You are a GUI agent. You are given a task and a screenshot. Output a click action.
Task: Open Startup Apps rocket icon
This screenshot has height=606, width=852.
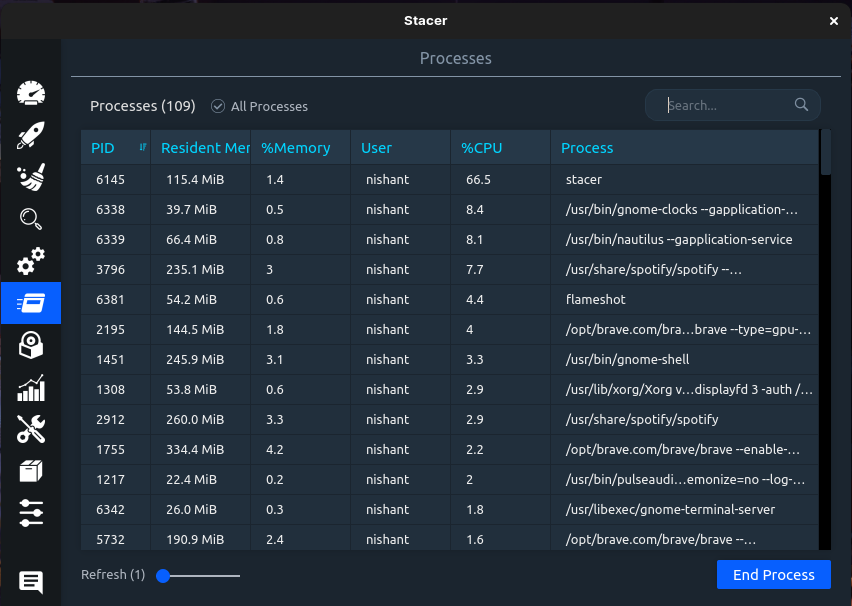pyautogui.click(x=31, y=136)
